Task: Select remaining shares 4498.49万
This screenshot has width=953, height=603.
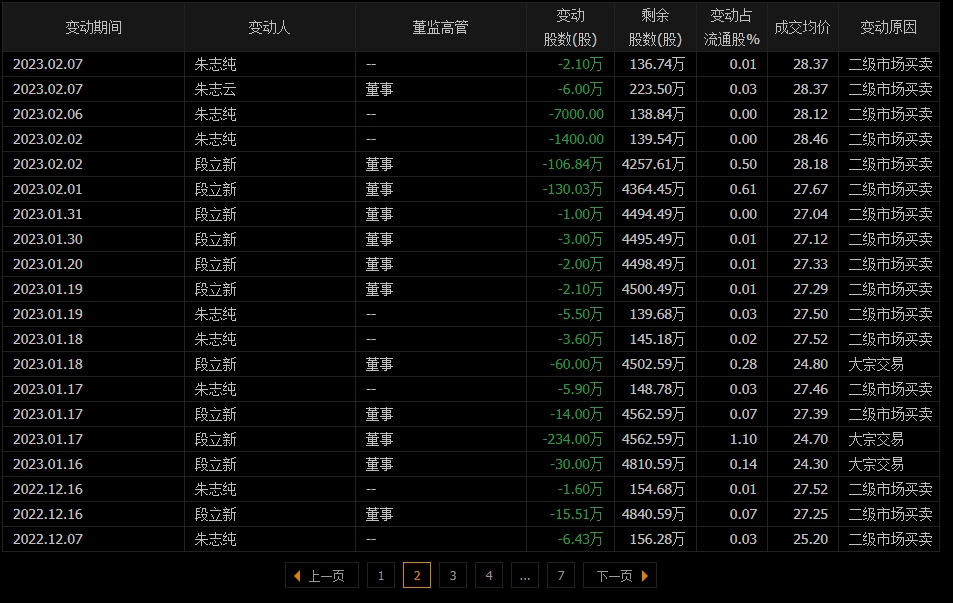Action: pos(653,264)
